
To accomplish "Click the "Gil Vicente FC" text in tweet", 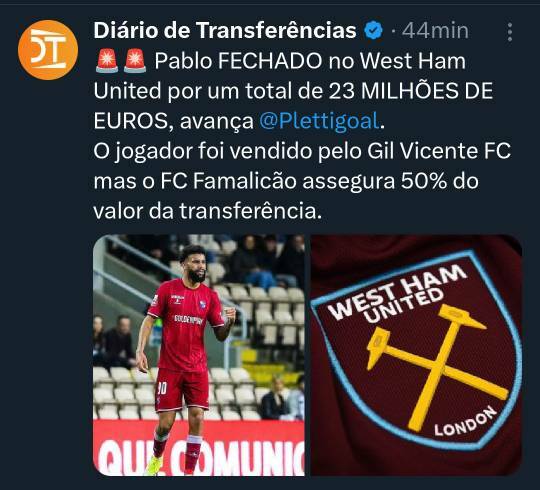I will 439,151.
